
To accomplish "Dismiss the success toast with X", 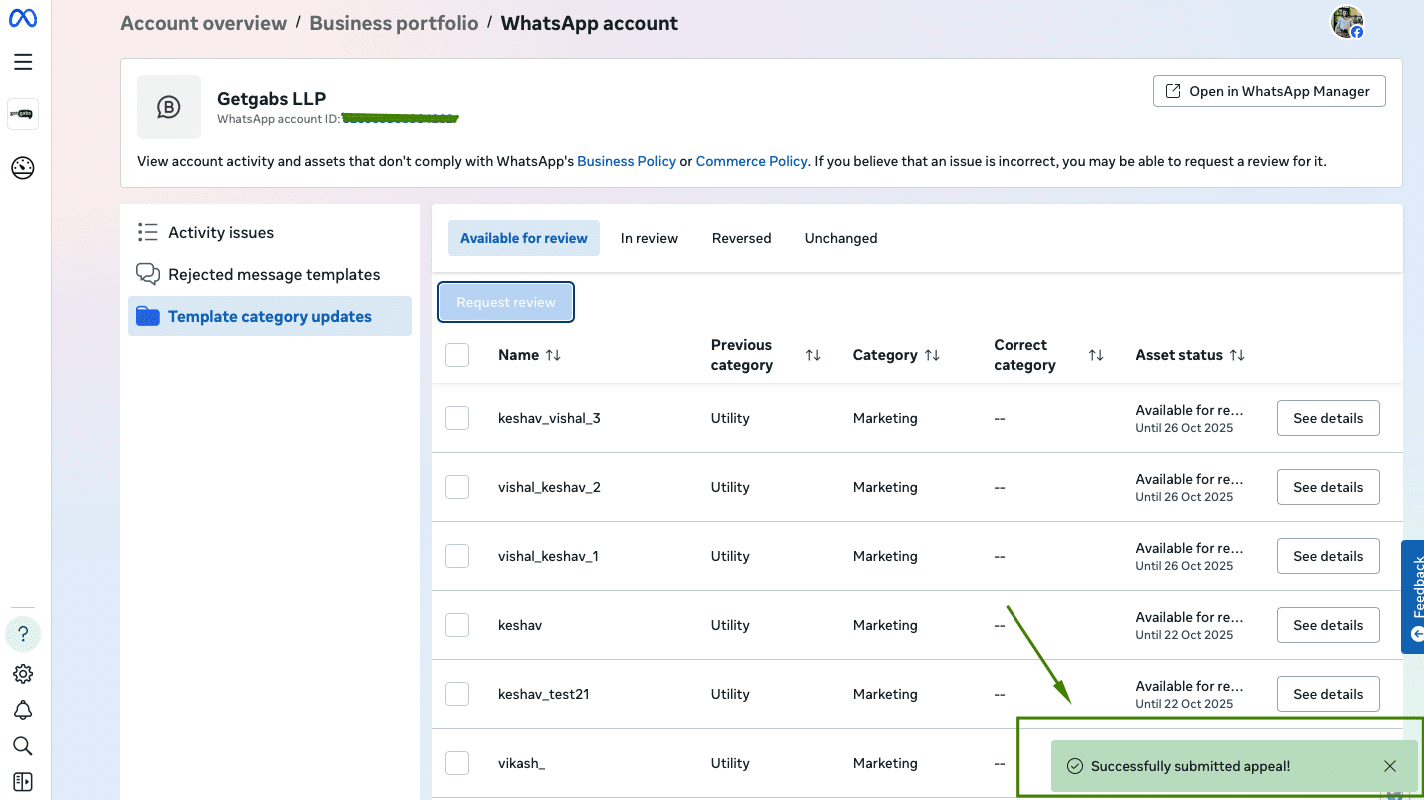I will (1390, 766).
